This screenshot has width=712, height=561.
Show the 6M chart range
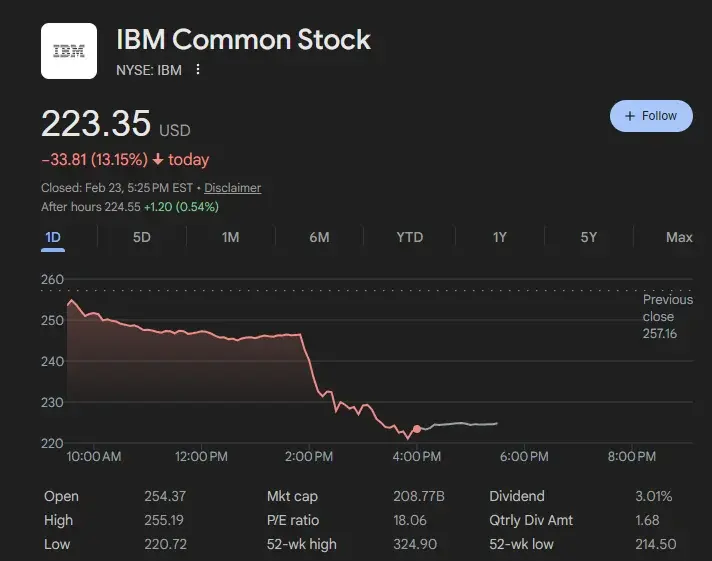coord(320,237)
